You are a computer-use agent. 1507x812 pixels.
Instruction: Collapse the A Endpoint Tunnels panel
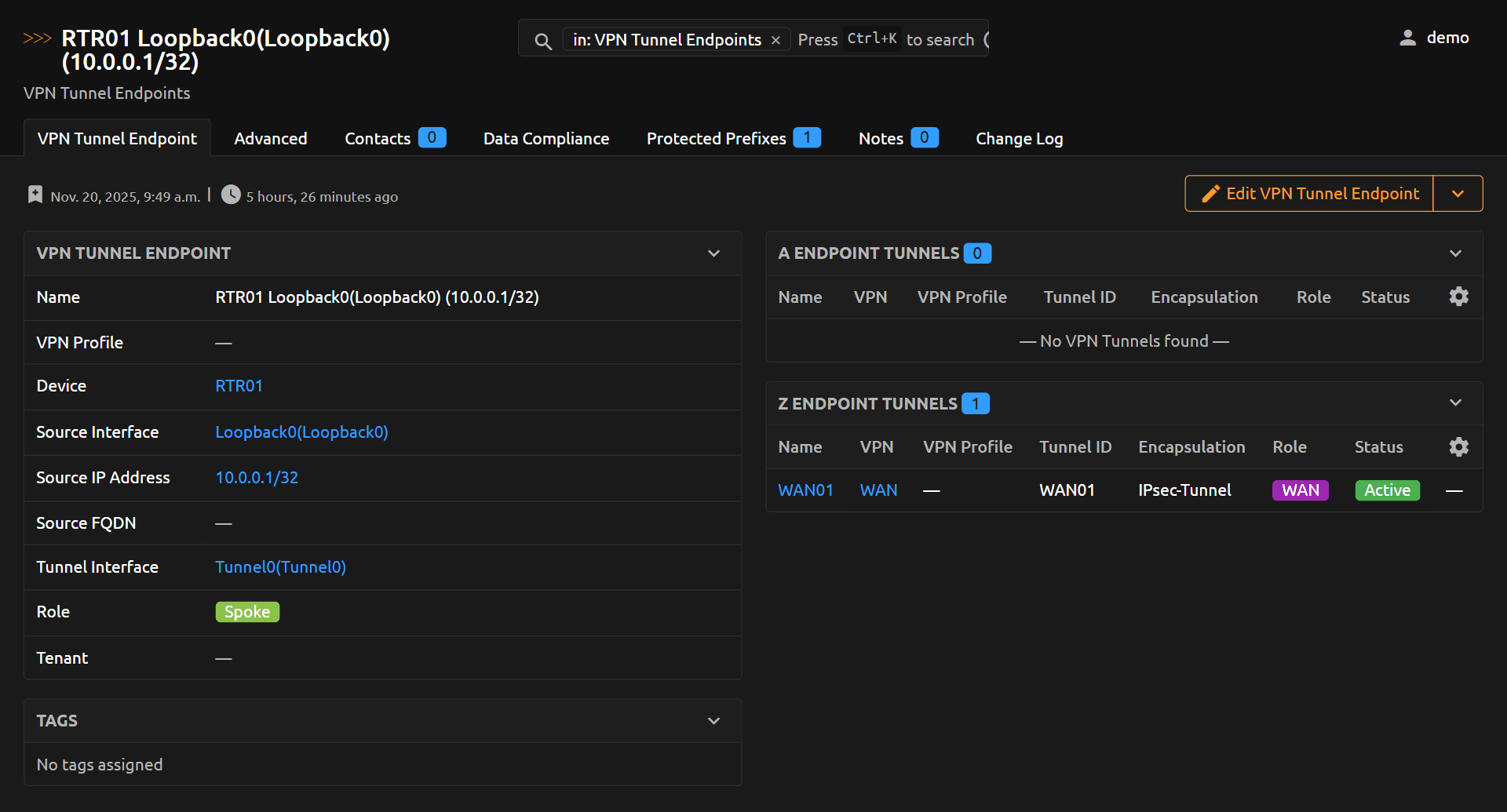pos(1455,253)
